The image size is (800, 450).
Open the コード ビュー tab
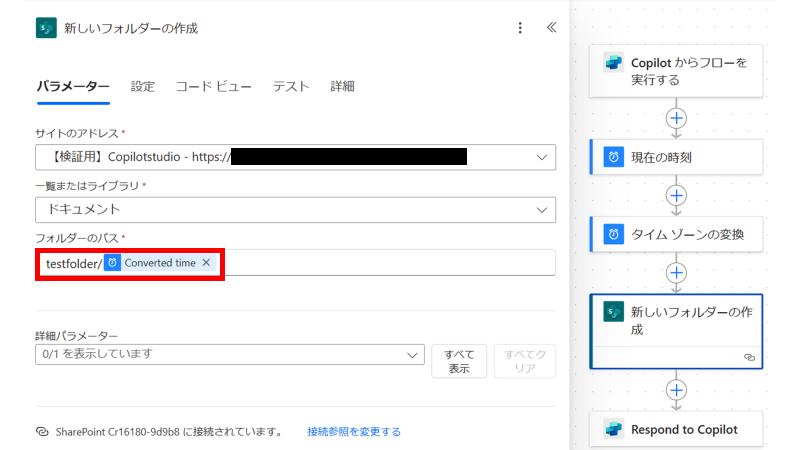214,86
